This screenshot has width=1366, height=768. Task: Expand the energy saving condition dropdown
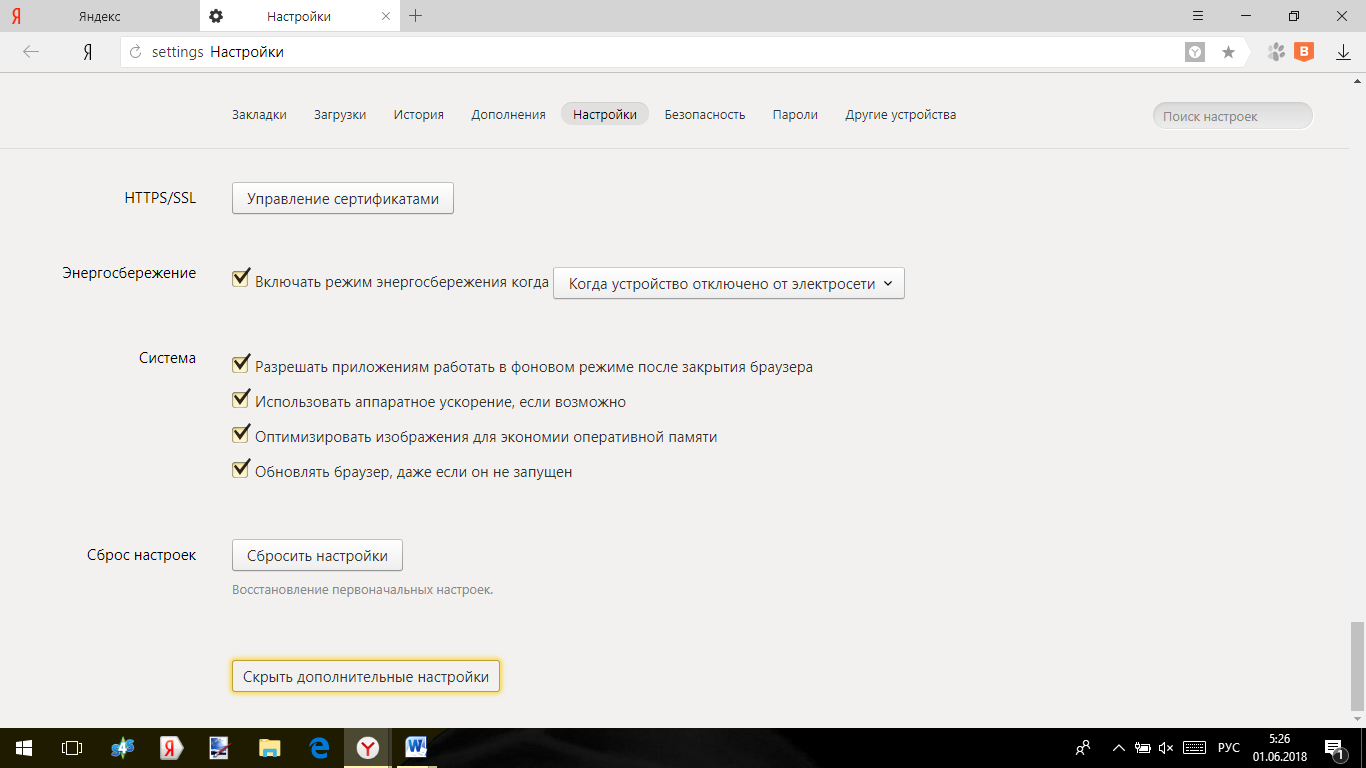coord(728,284)
